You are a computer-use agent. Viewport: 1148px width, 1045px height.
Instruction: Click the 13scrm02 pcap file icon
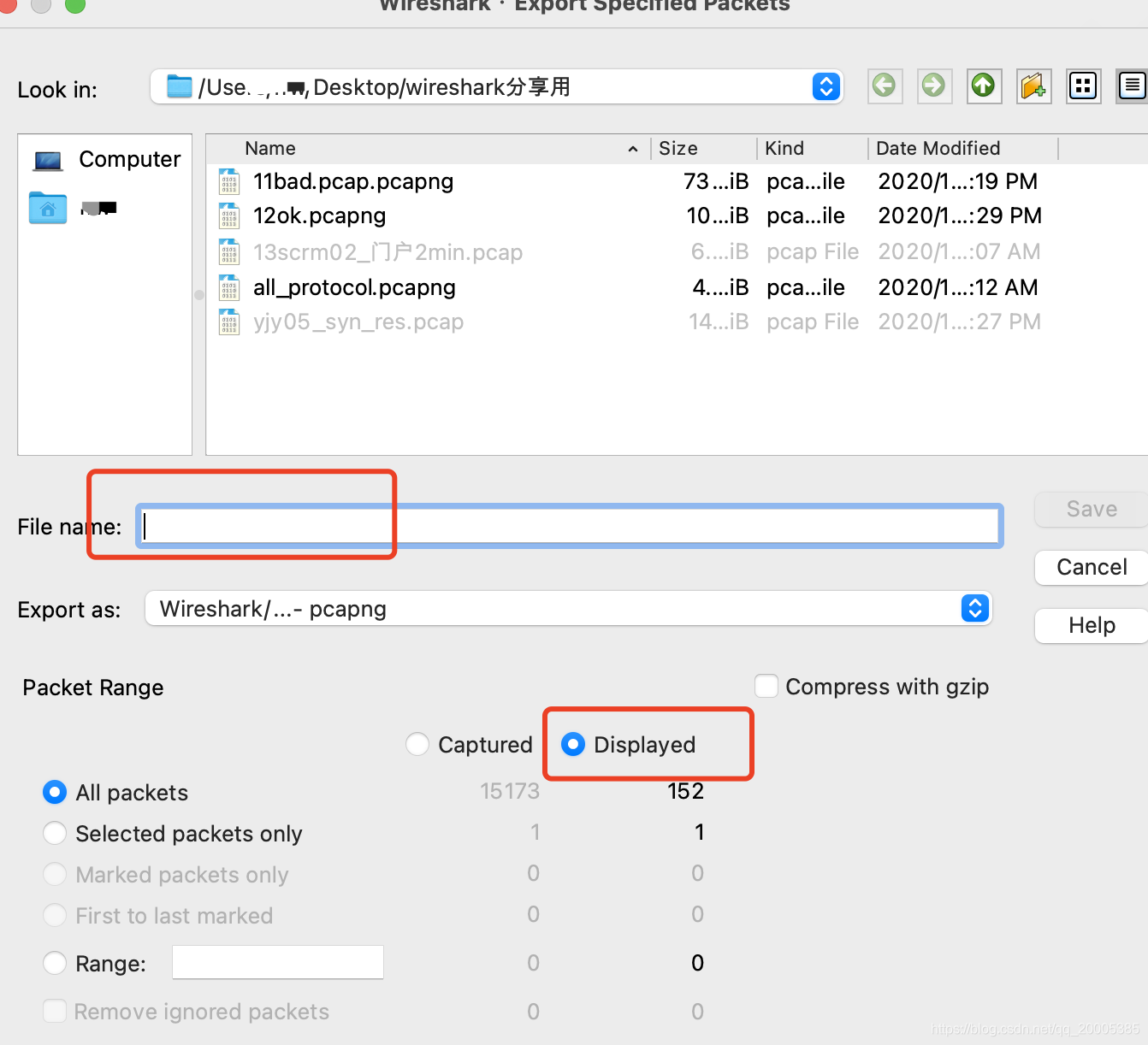tap(229, 252)
